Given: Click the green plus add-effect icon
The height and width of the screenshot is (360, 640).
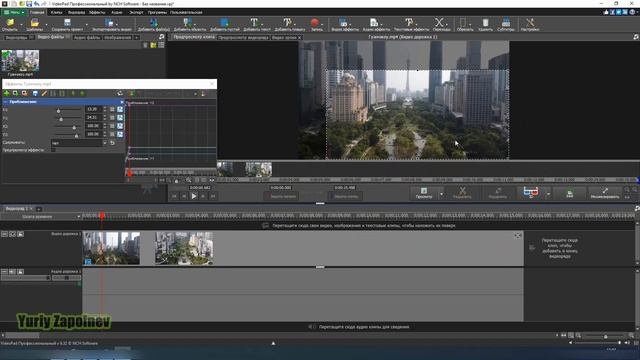Looking at the screenshot, I should click(7, 93).
